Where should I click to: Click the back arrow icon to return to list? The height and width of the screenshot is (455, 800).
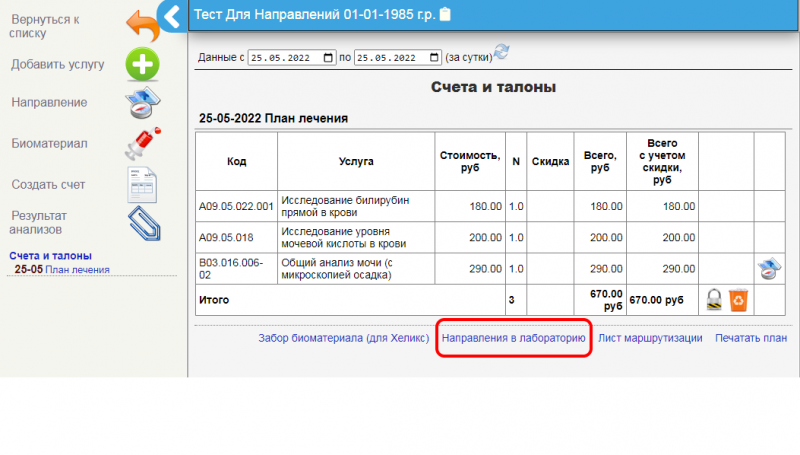141,23
